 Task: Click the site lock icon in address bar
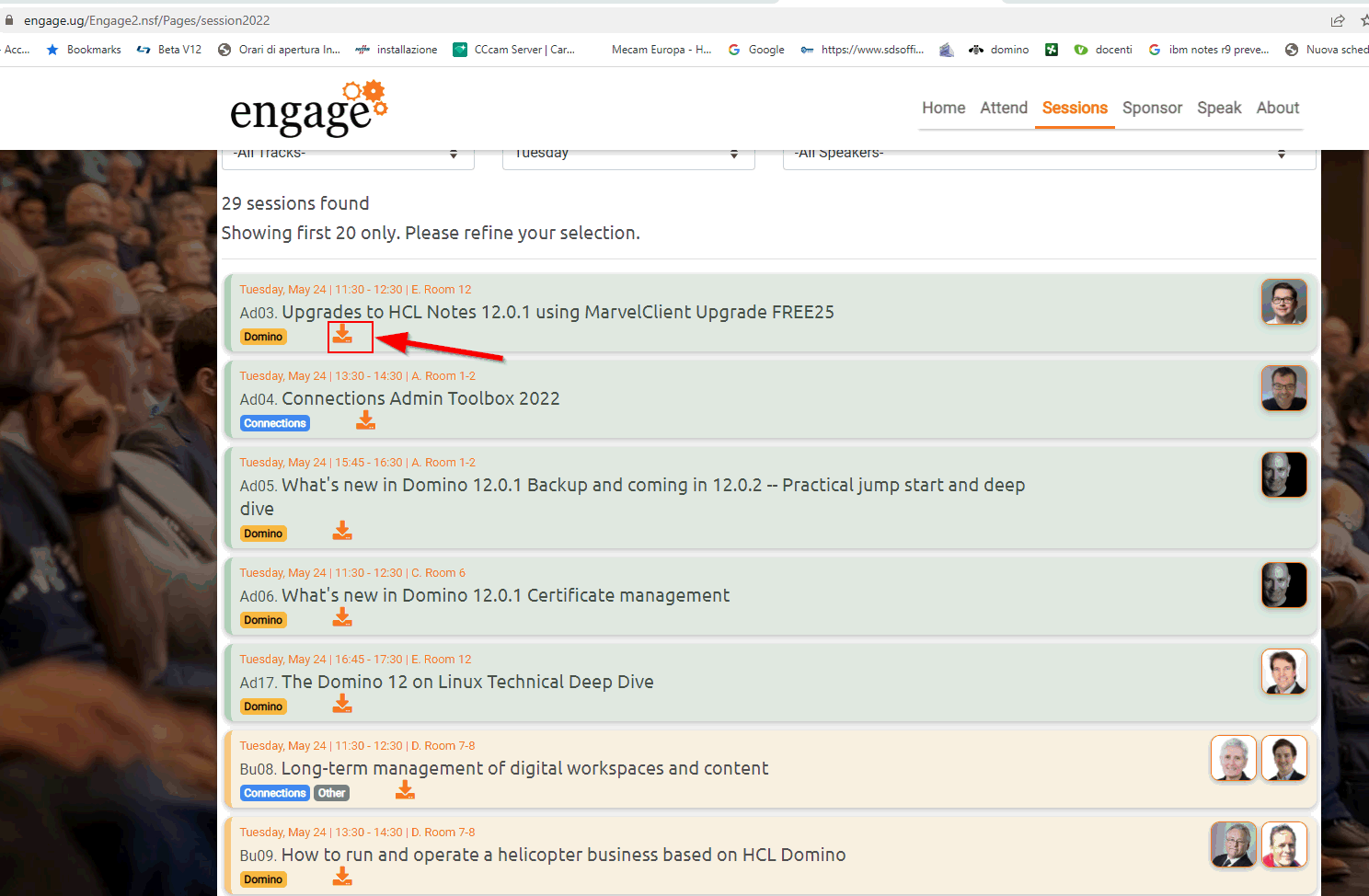pyautogui.click(x=9, y=20)
